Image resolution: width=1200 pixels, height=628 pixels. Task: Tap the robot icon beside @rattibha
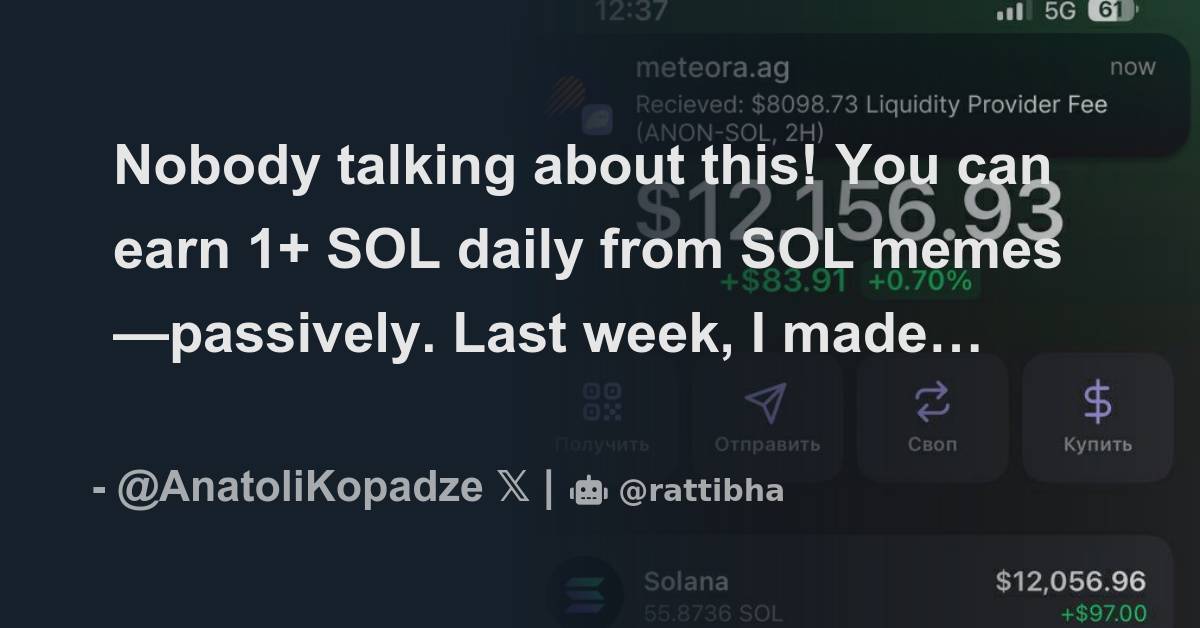click(x=591, y=489)
